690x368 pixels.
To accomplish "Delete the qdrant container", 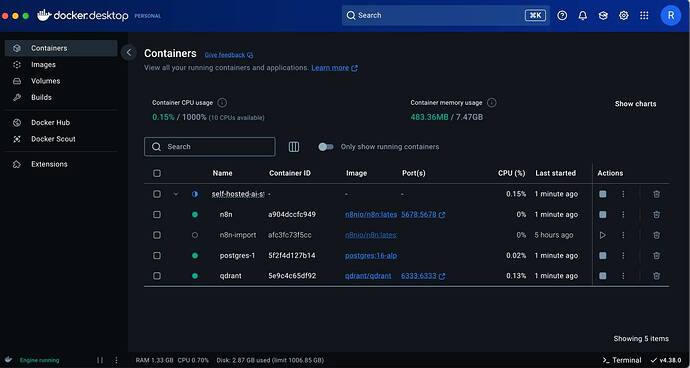I will point(656,276).
